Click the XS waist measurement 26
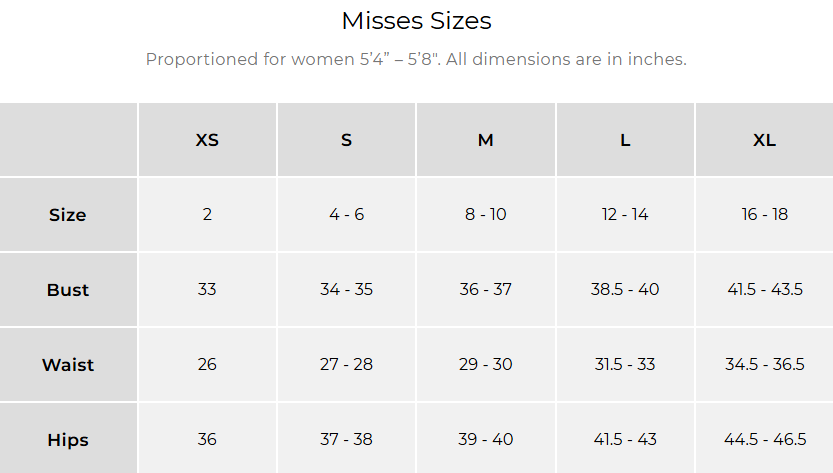 [x=207, y=365]
